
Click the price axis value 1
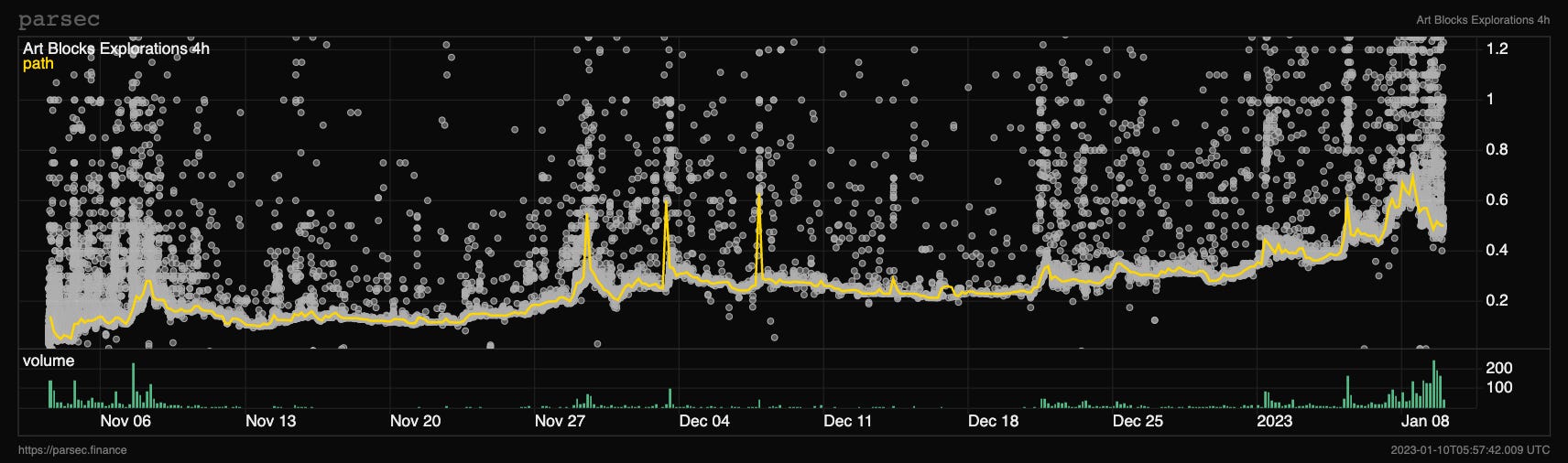1490,99
